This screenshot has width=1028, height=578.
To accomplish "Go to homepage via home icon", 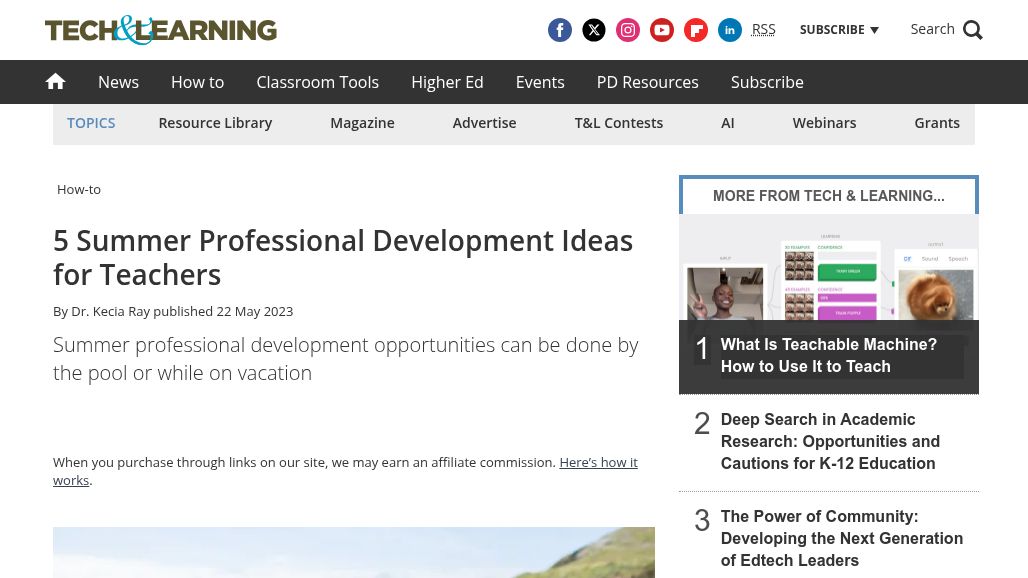I will 55,81.
